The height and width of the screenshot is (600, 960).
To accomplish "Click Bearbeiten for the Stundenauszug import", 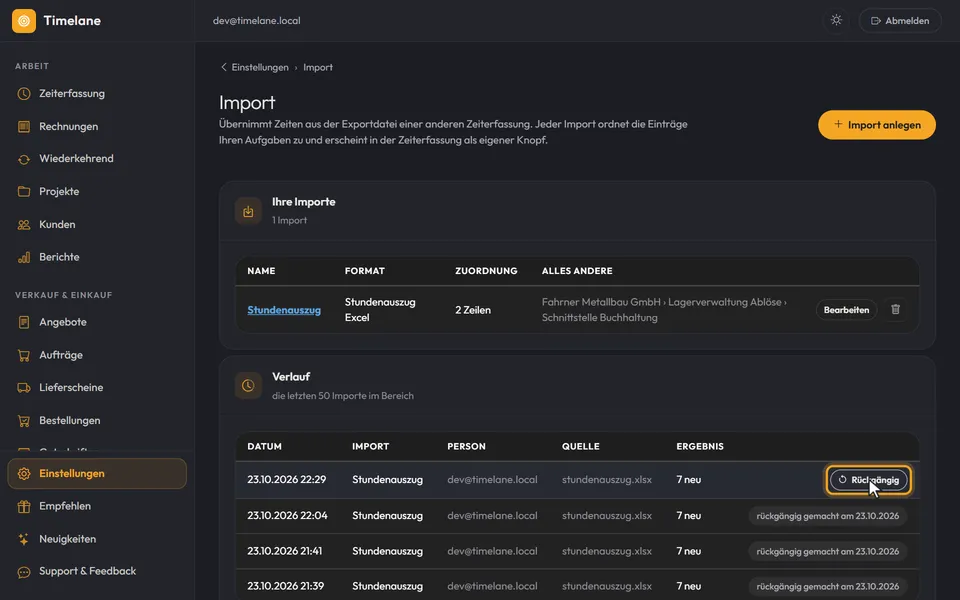I will coord(846,310).
